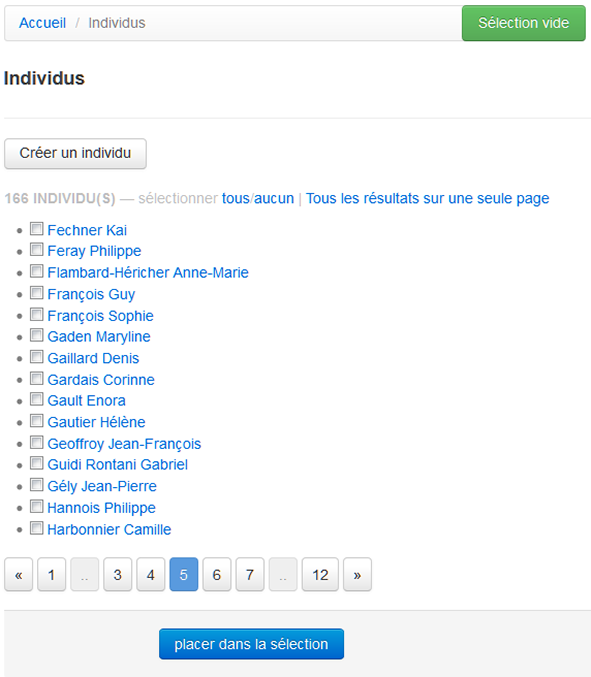
Task: Open the Geoffroy Jean-François link
Action: pos(124,443)
